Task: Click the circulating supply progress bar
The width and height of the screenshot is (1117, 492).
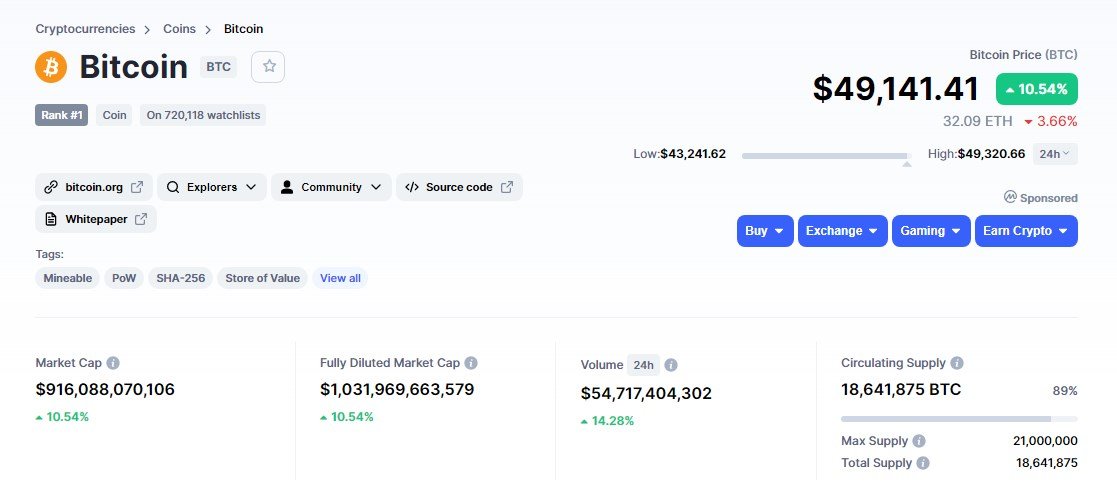Action: coord(959,419)
